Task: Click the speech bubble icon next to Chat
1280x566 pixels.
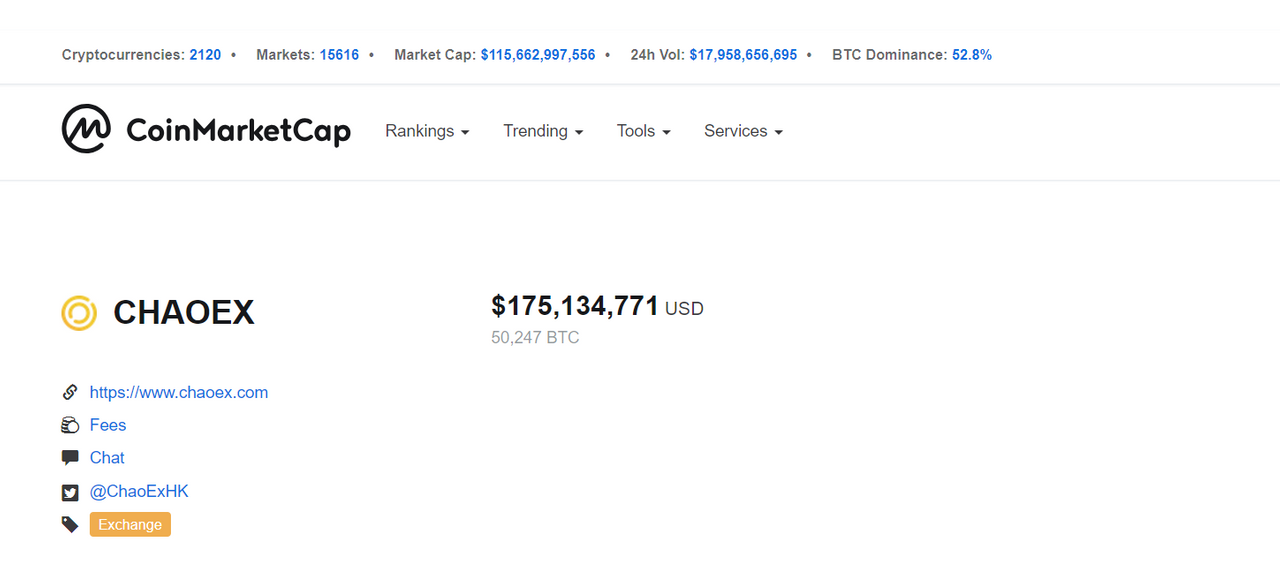Action: tap(70, 458)
